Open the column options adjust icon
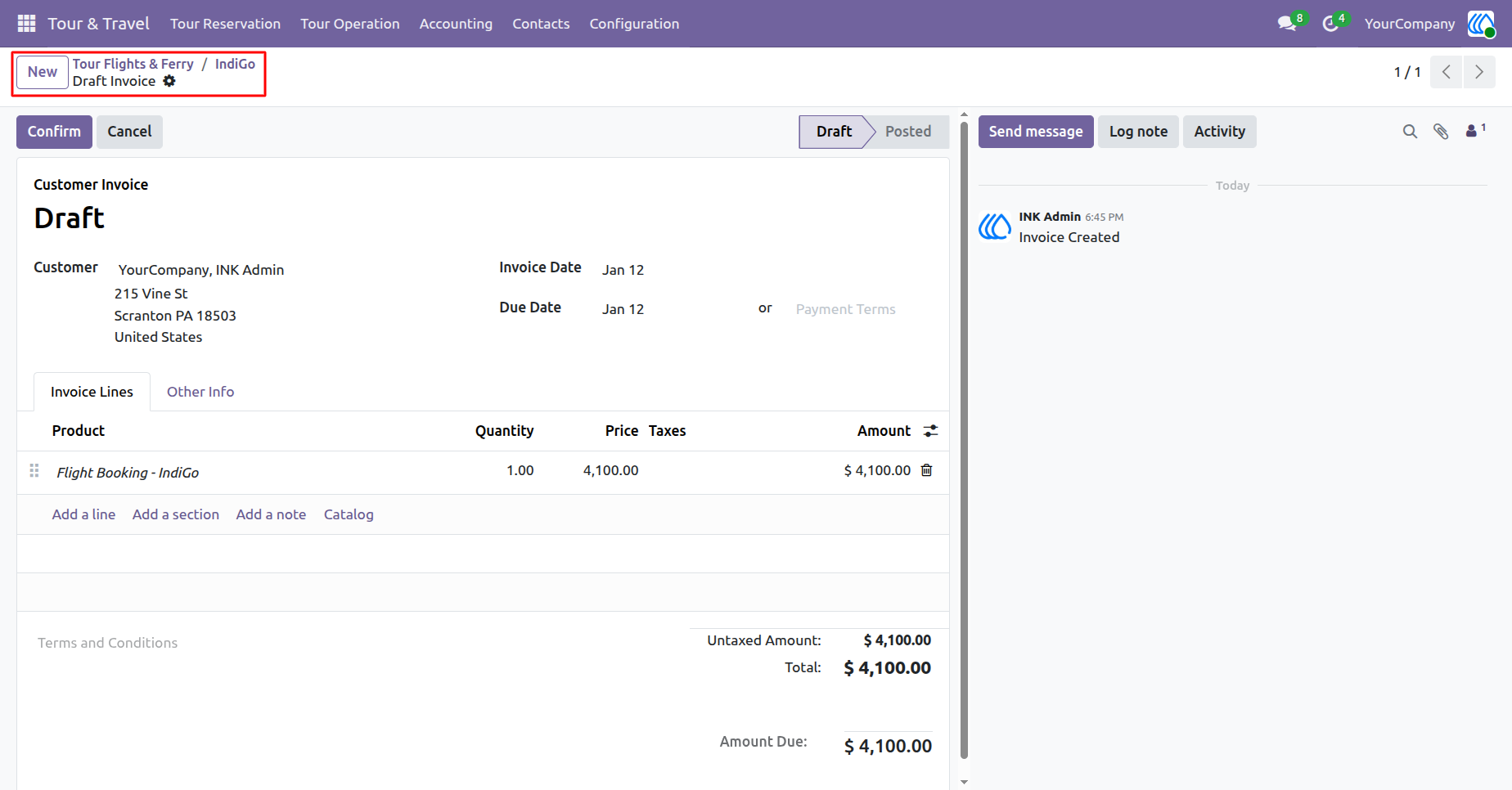This screenshot has width=1512, height=790. click(x=931, y=431)
